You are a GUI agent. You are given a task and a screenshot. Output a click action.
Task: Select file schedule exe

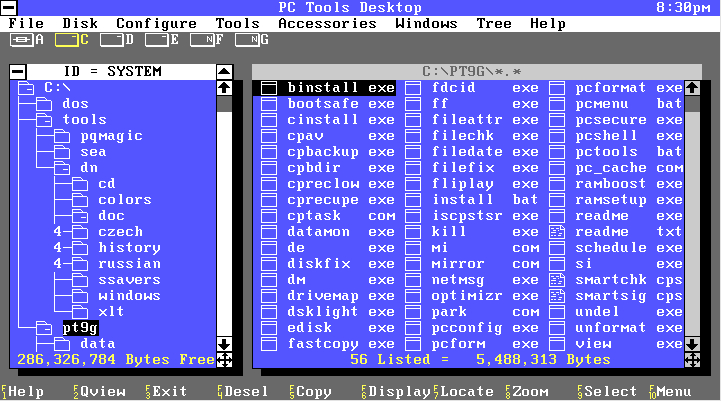tap(616, 248)
